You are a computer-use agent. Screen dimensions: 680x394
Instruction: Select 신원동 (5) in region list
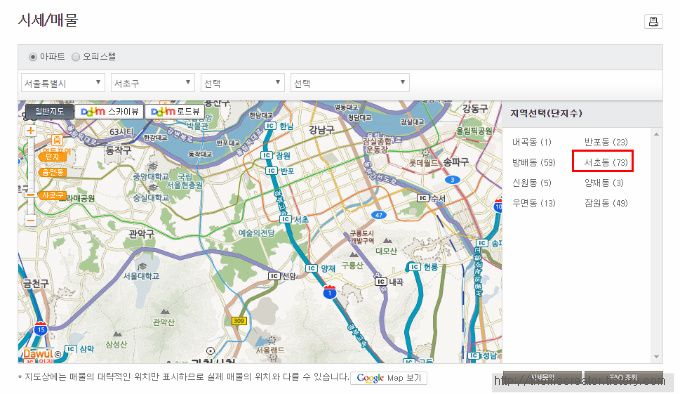click(x=532, y=183)
